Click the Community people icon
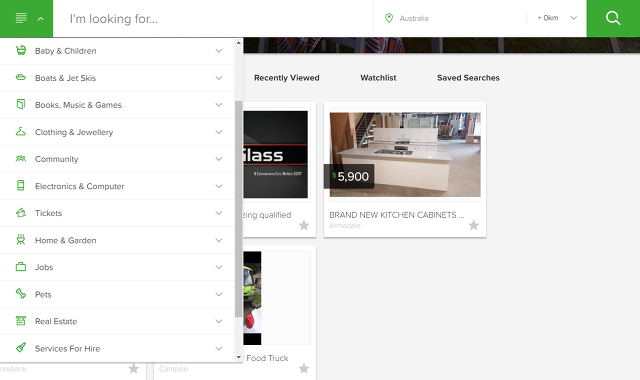Viewport: 640px width, 380px height. 21,159
